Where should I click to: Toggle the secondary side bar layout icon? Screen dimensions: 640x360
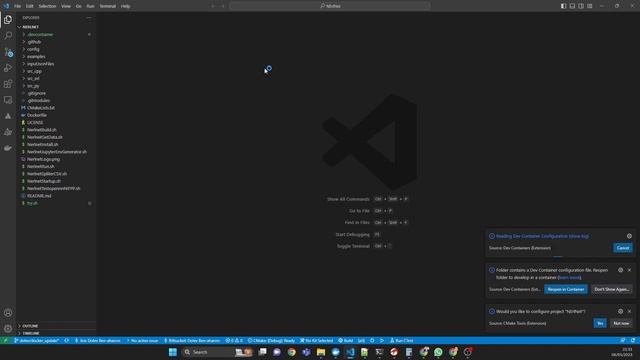tap(581, 6)
